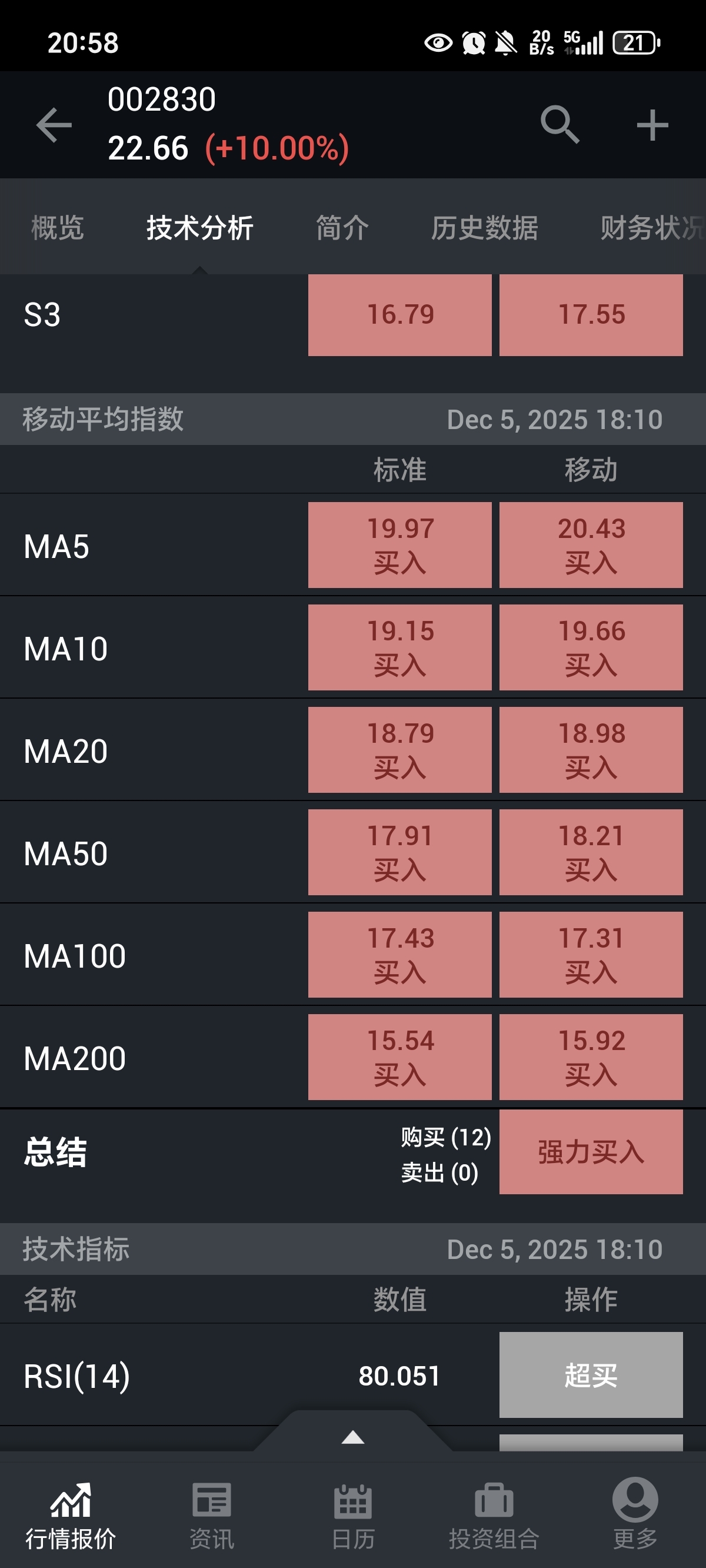Tap the S3 value 16.79 cell
This screenshot has width=706, height=1568.
400,315
